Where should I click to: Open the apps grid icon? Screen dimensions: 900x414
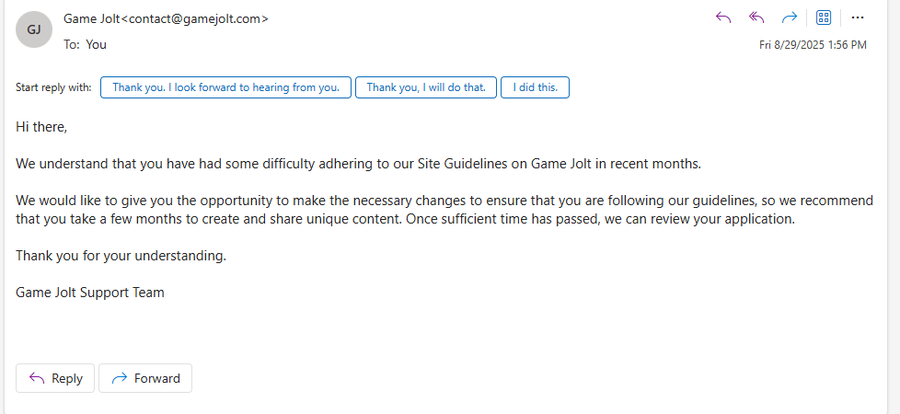click(x=824, y=18)
